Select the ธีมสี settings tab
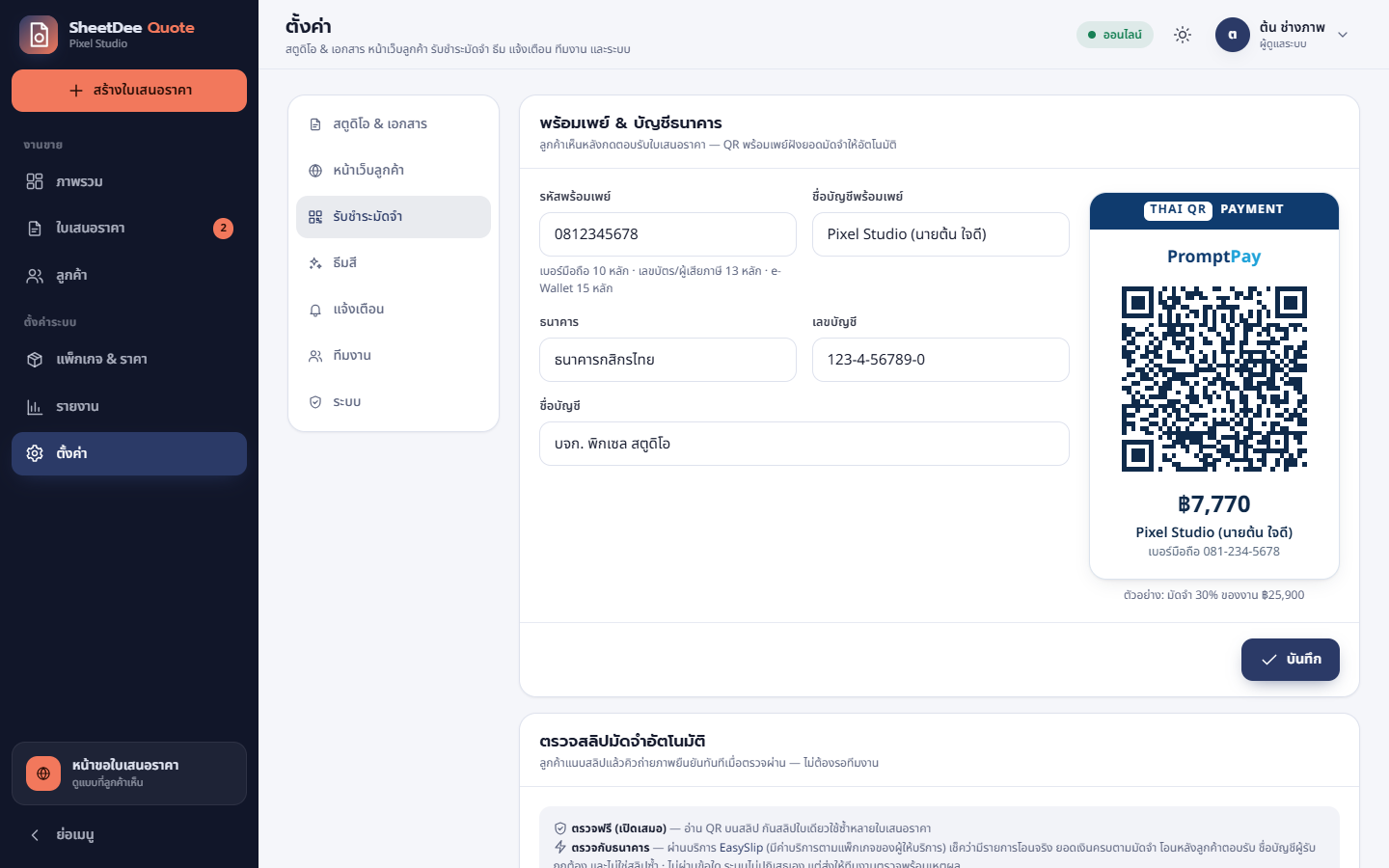 point(394,263)
